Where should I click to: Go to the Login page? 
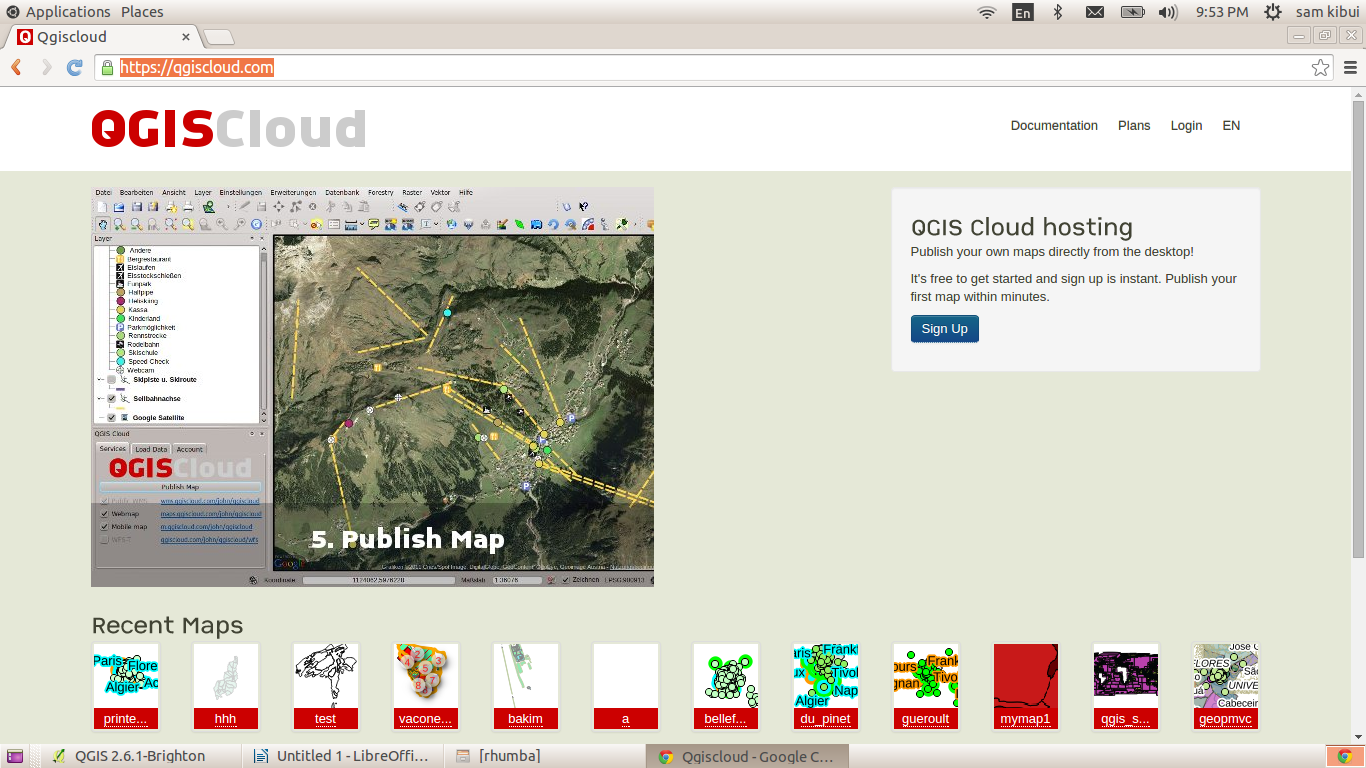pos(1186,126)
